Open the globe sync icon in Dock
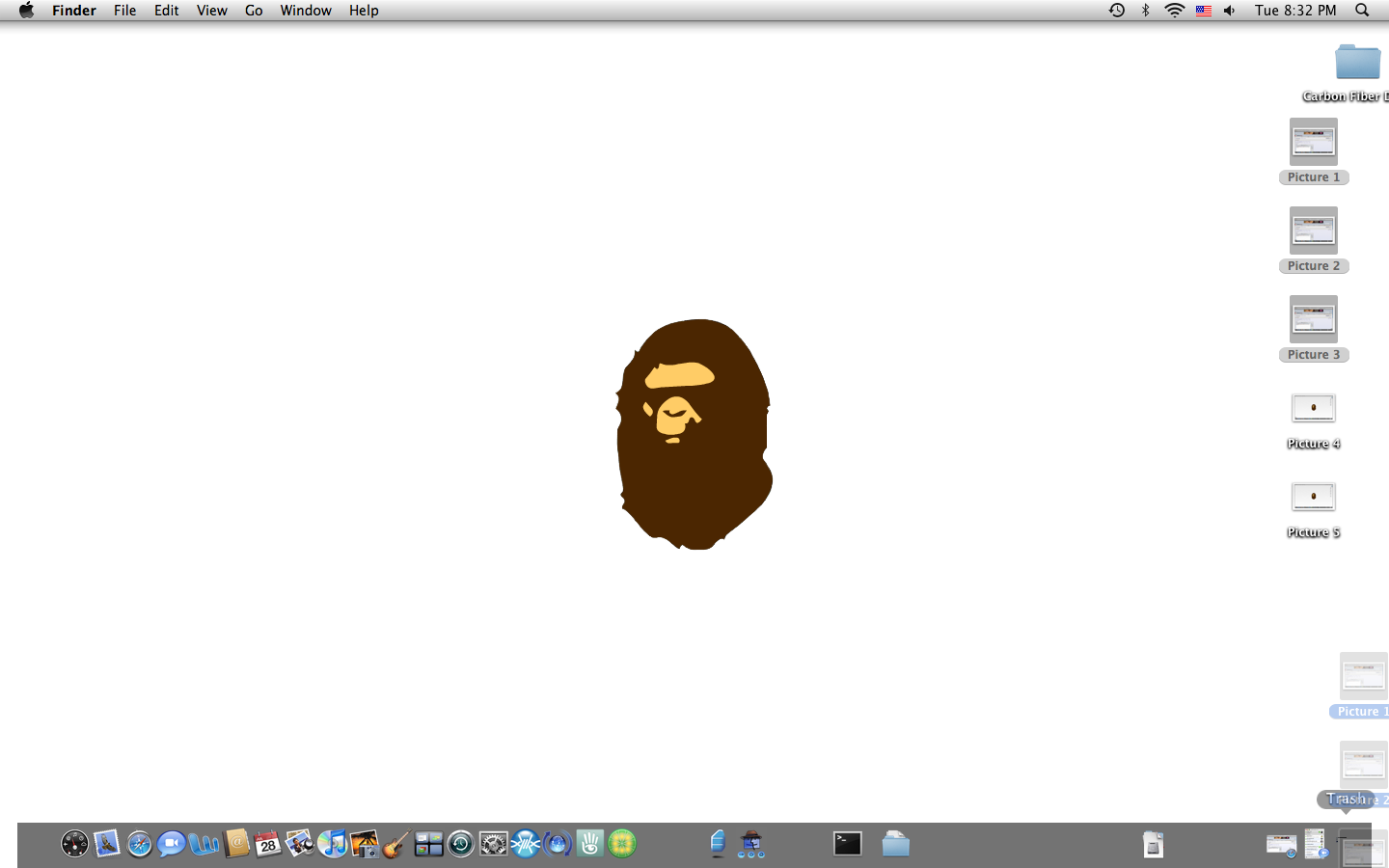This screenshot has height=868, width=1389. (558, 844)
